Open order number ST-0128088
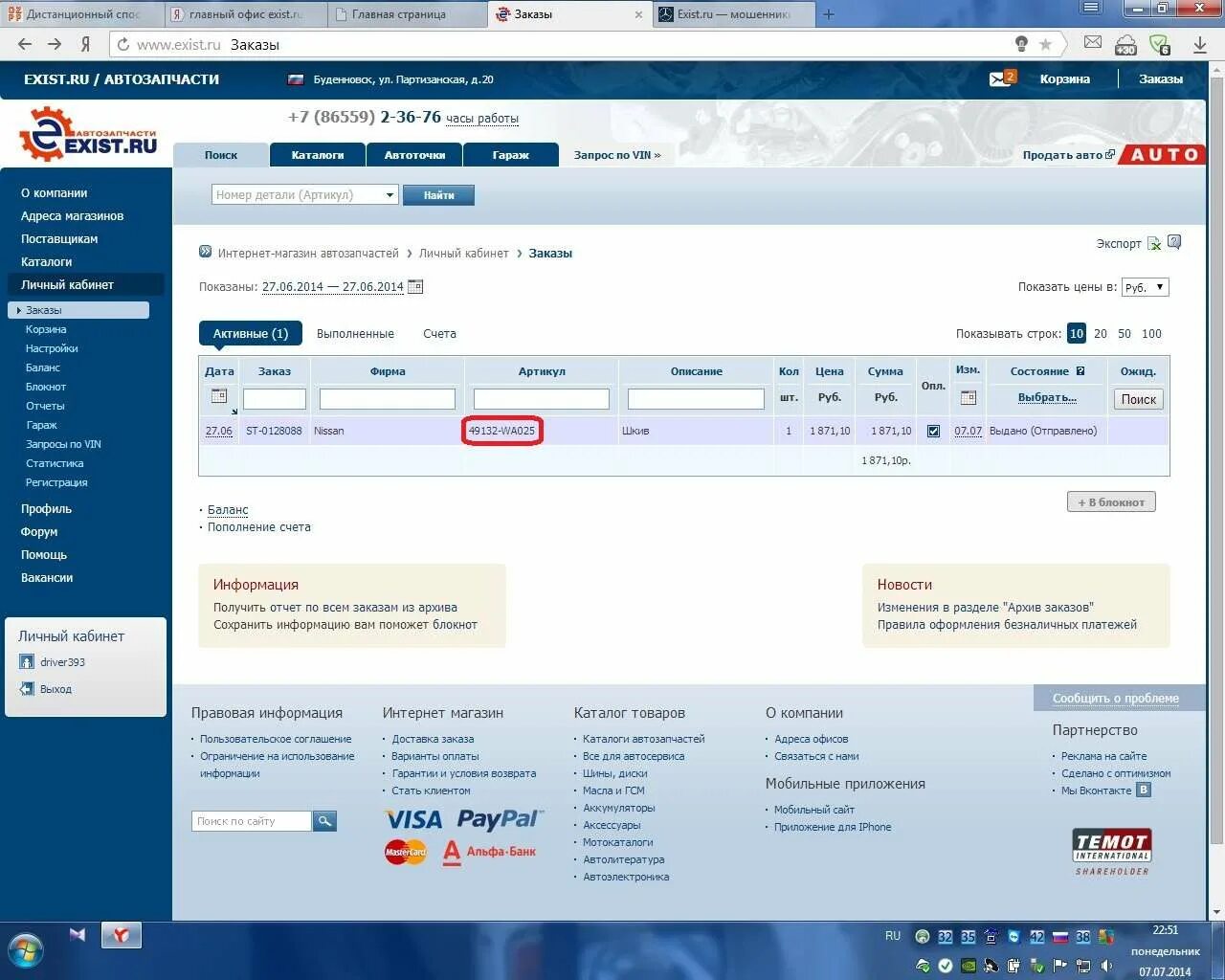 (x=274, y=431)
